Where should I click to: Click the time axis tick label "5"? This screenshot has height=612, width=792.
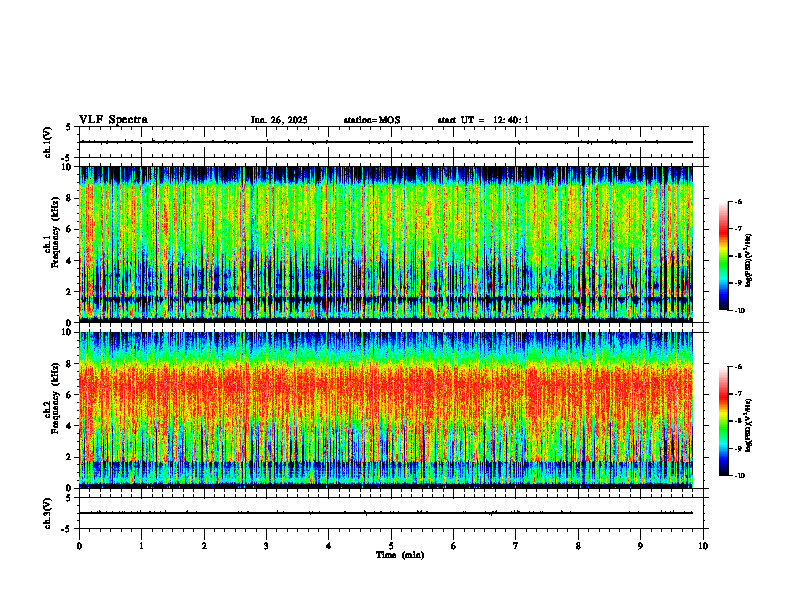coord(391,546)
